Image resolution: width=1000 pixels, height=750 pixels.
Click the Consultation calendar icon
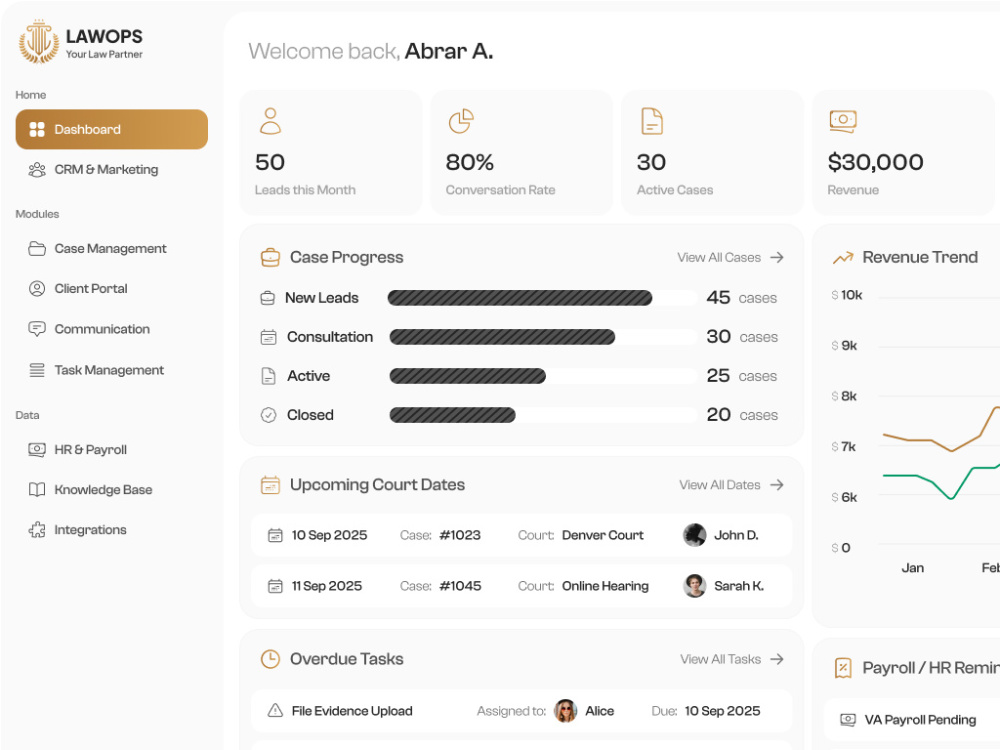268,337
